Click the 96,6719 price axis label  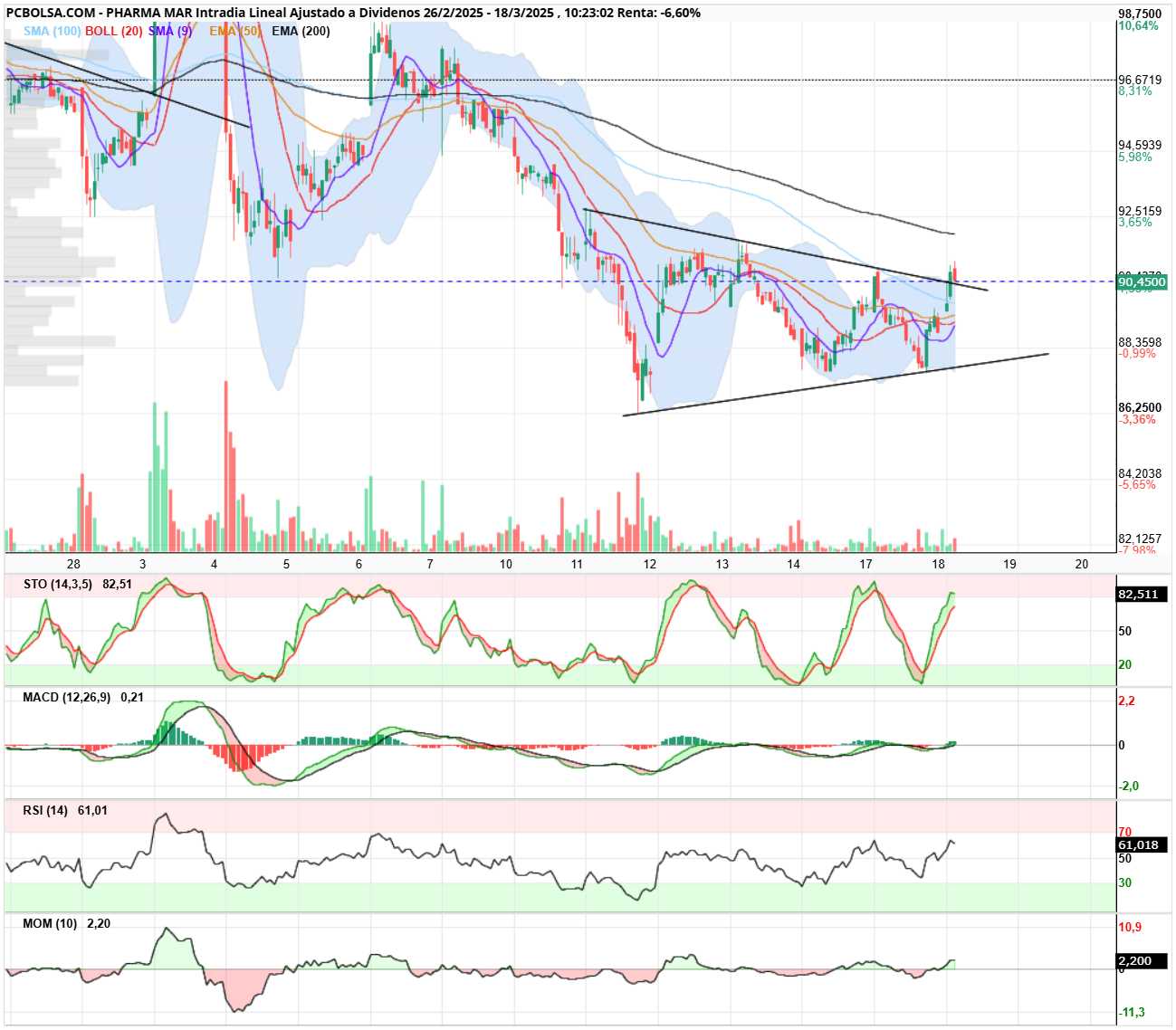point(1140,80)
